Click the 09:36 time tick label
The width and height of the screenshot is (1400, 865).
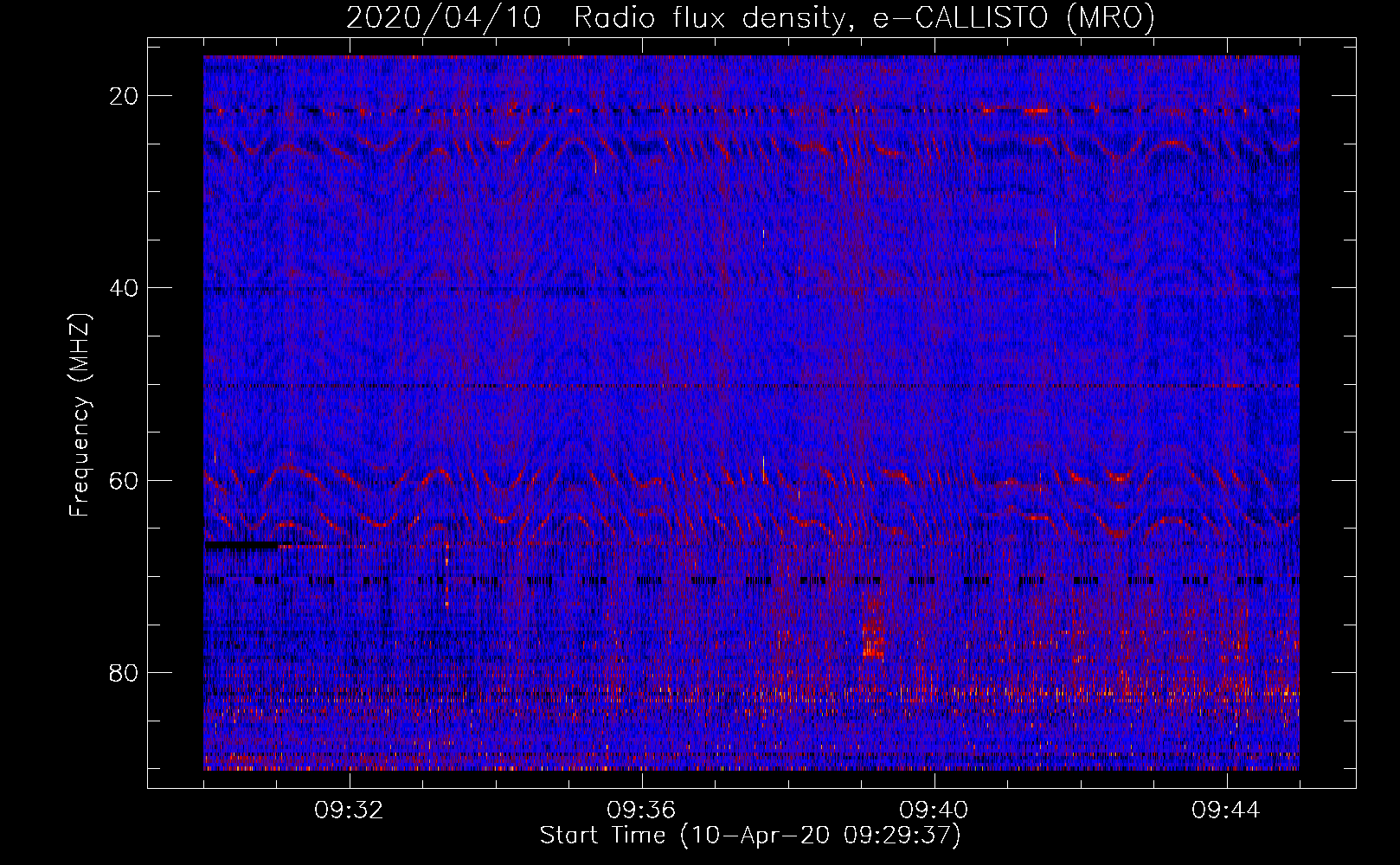[x=641, y=811]
